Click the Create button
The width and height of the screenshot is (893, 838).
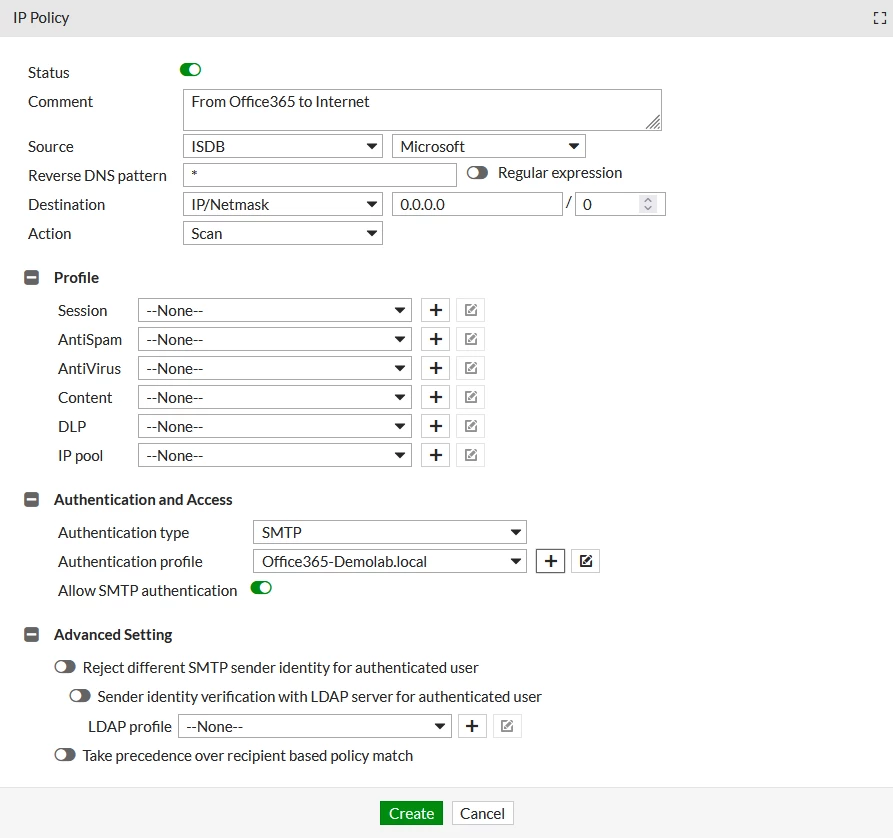tap(411, 814)
